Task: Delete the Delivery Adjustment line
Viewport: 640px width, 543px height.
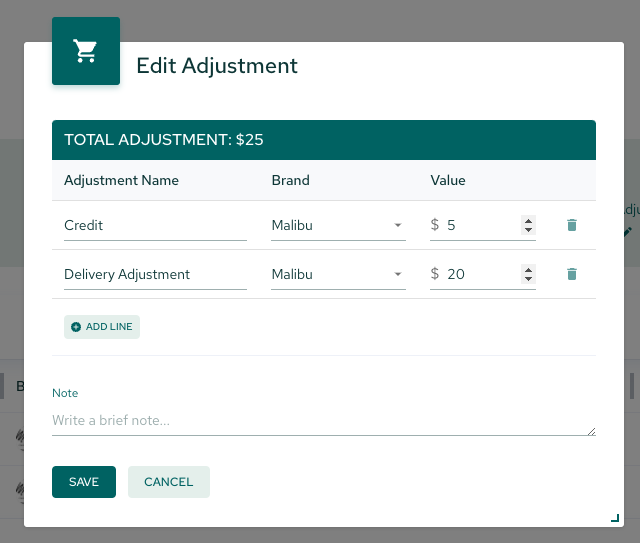Action: (572, 274)
